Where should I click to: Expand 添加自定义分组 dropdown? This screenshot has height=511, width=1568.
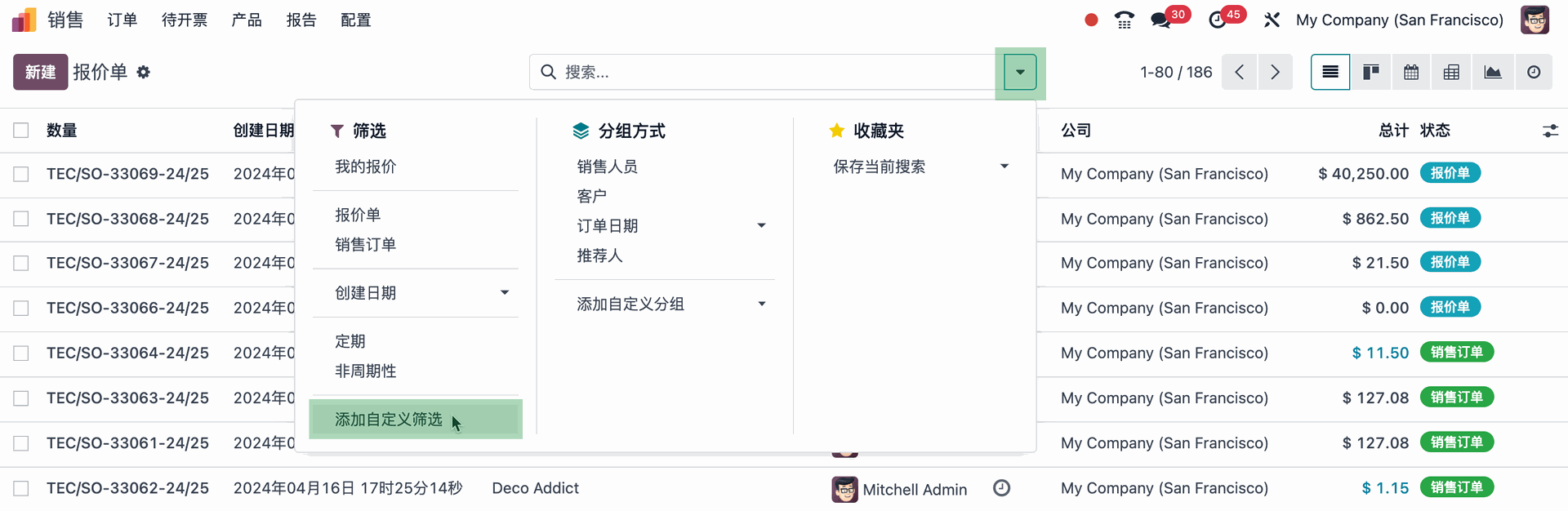coord(761,304)
